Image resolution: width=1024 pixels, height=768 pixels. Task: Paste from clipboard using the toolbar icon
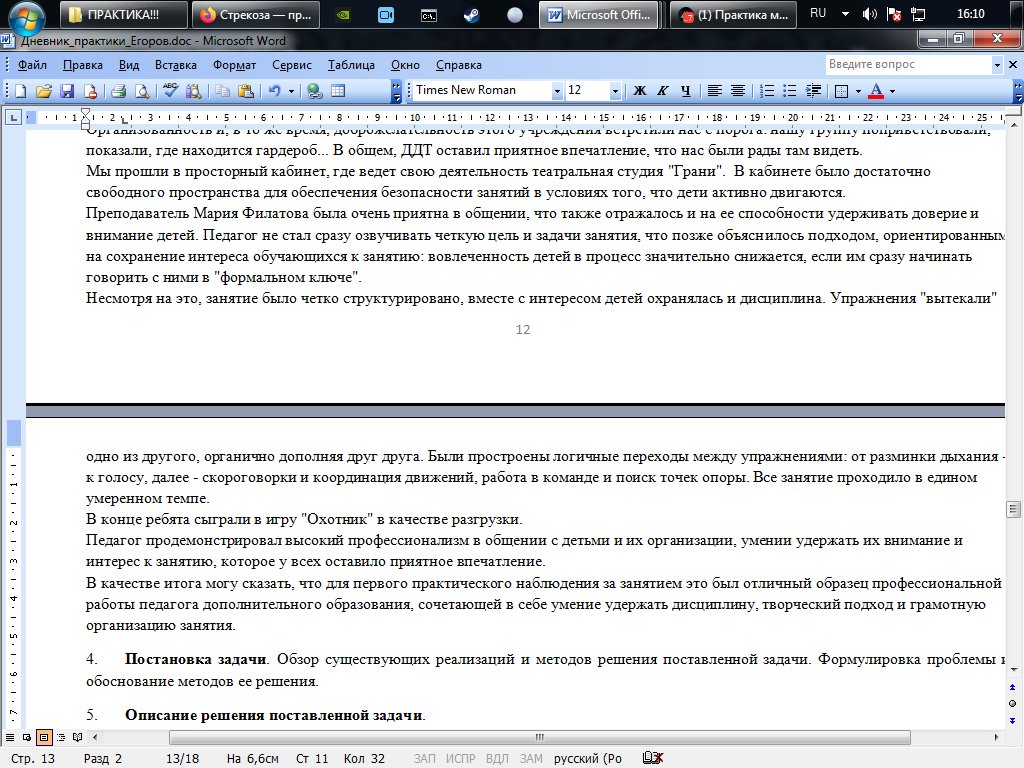246,91
